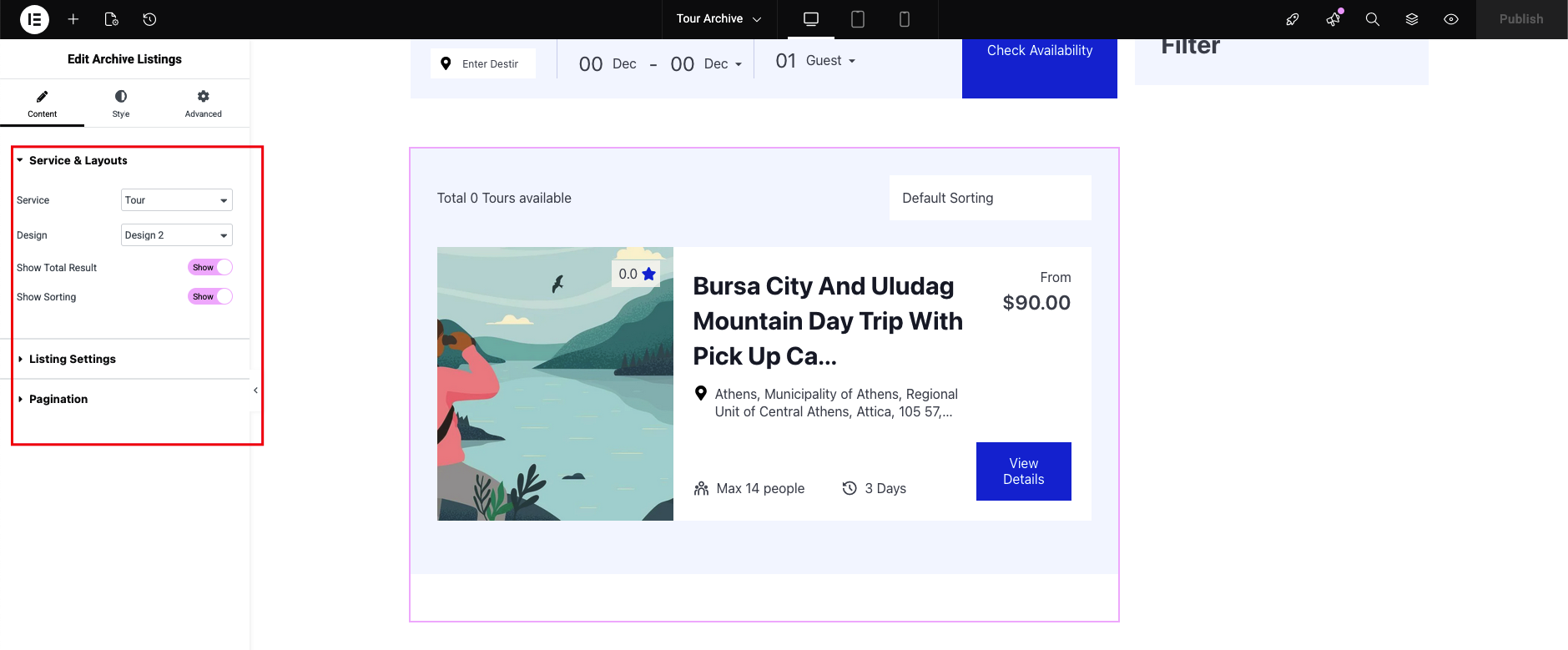Viewport: 1568px width, 650px height.
Task: Open the Service dropdown set to Tour
Action: [176, 199]
